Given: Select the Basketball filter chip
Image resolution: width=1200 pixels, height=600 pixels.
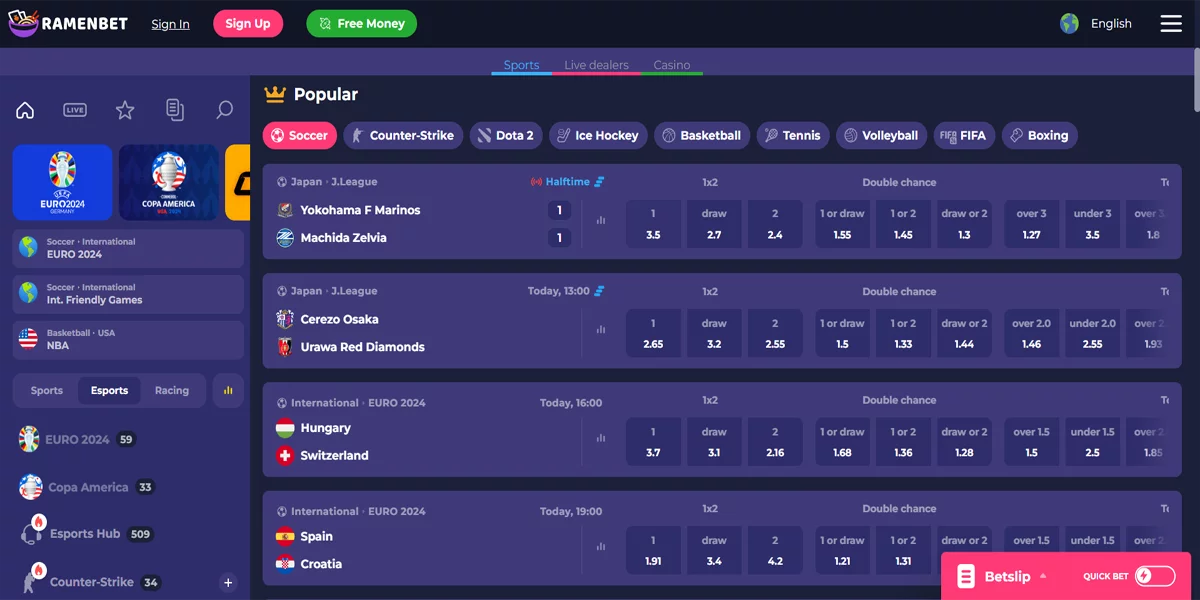Looking at the screenshot, I should click(702, 135).
